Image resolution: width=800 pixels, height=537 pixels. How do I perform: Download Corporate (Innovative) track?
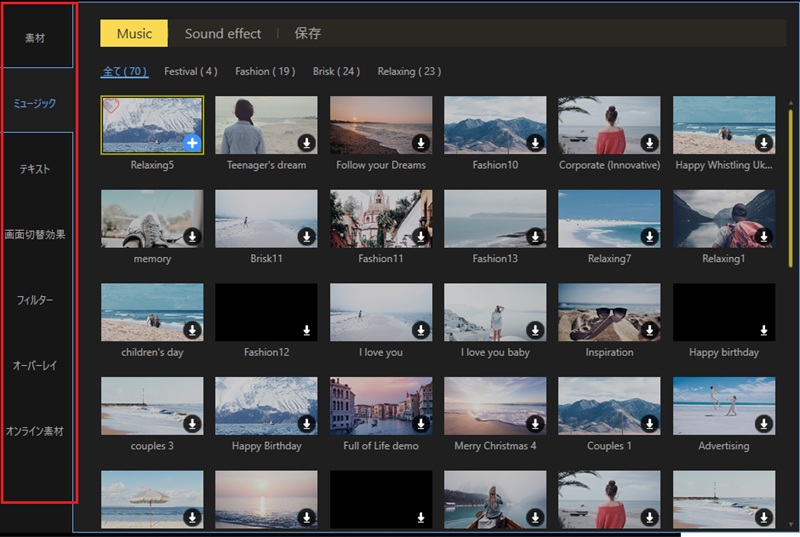649,143
